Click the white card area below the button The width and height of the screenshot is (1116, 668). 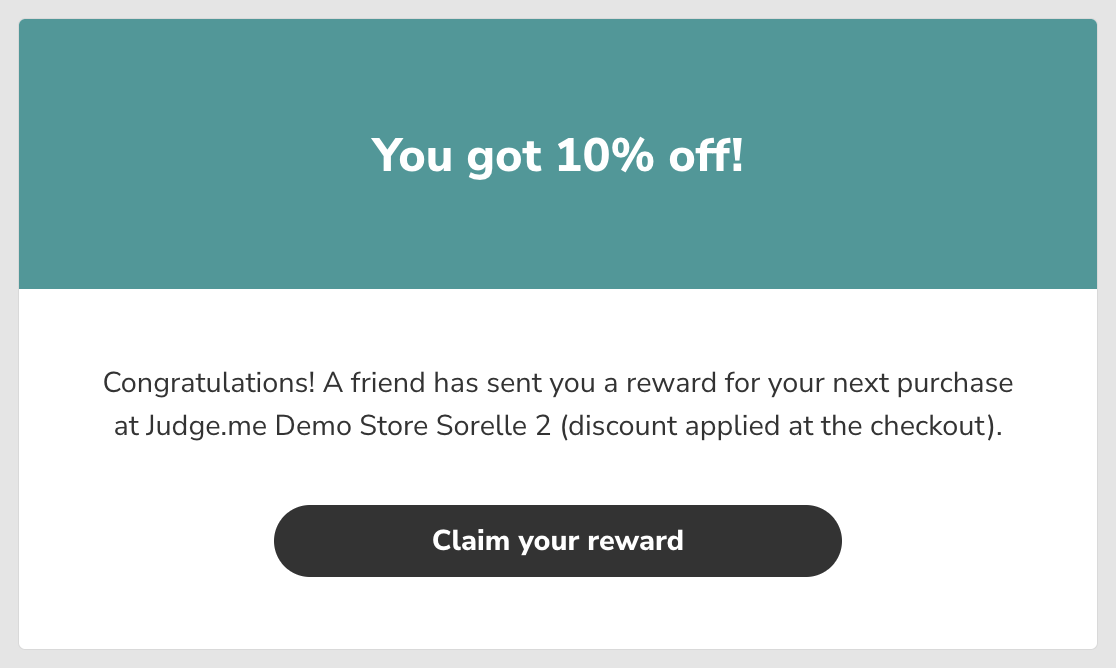tap(557, 615)
